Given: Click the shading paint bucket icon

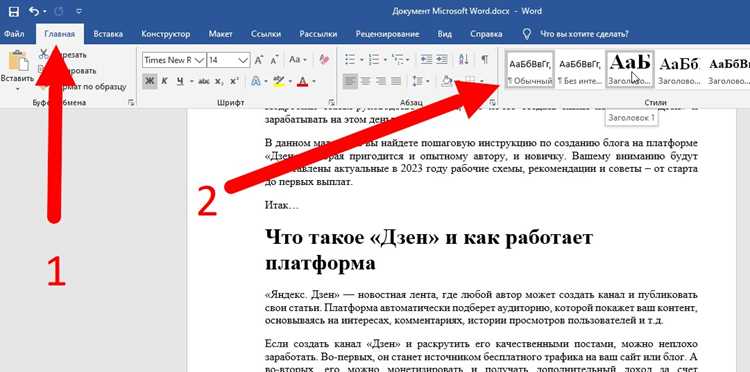Looking at the screenshot, I should 447,81.
